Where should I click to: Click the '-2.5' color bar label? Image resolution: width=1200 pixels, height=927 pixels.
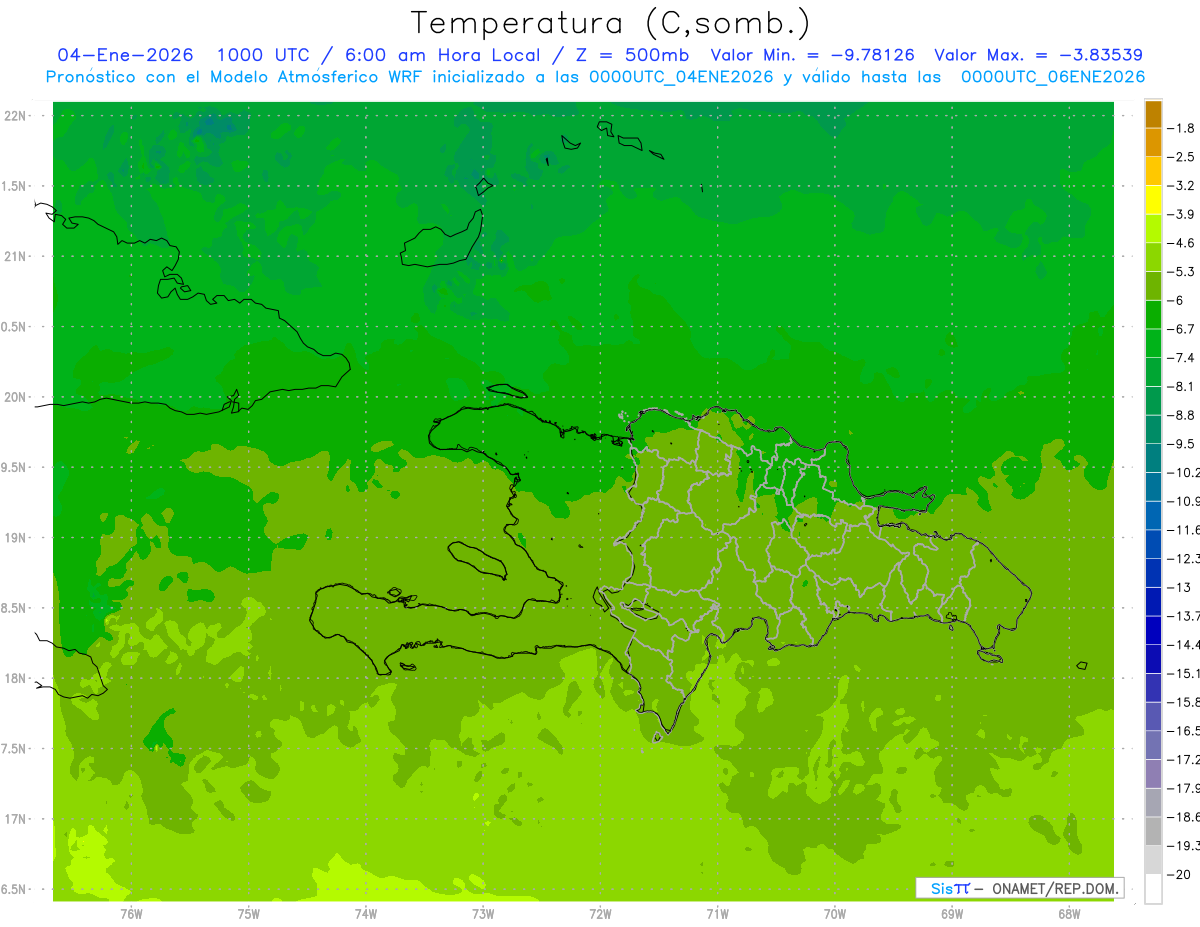1182,157
